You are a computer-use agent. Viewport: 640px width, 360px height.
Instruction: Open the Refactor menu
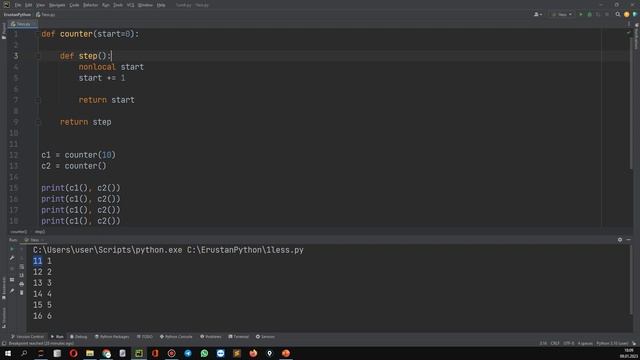(90, 5)
